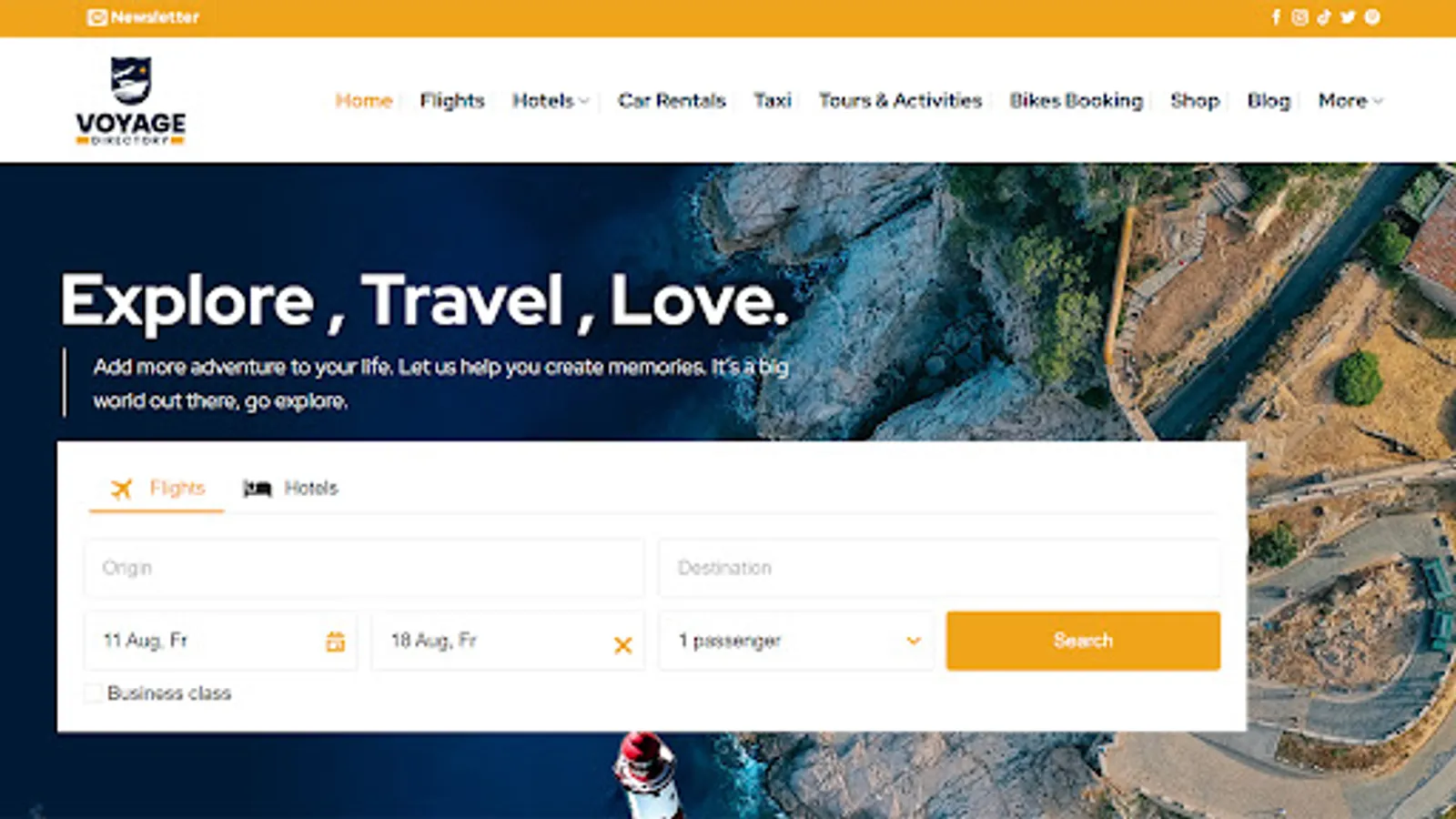Expand the More menu dropdown
This screenshot has height=819, width=1456.
tap(1350, 100)
